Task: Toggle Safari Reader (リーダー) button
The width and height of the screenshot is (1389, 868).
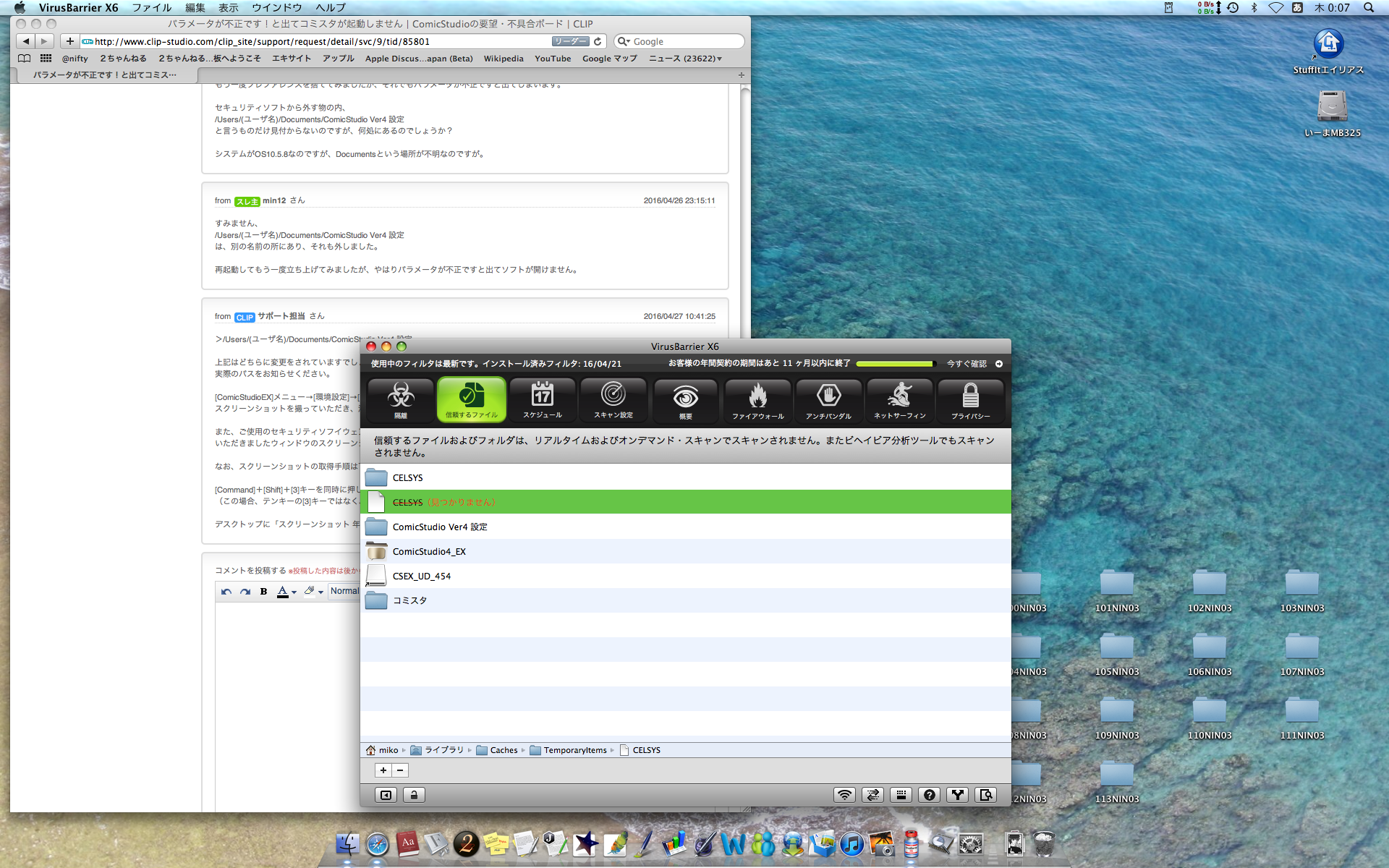Action: pyautogui.click(x=570, y=41)
